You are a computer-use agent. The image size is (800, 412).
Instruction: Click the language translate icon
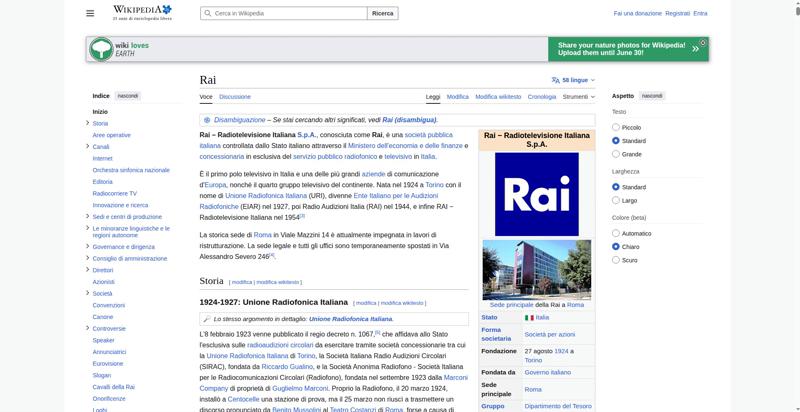pos(556,80)
